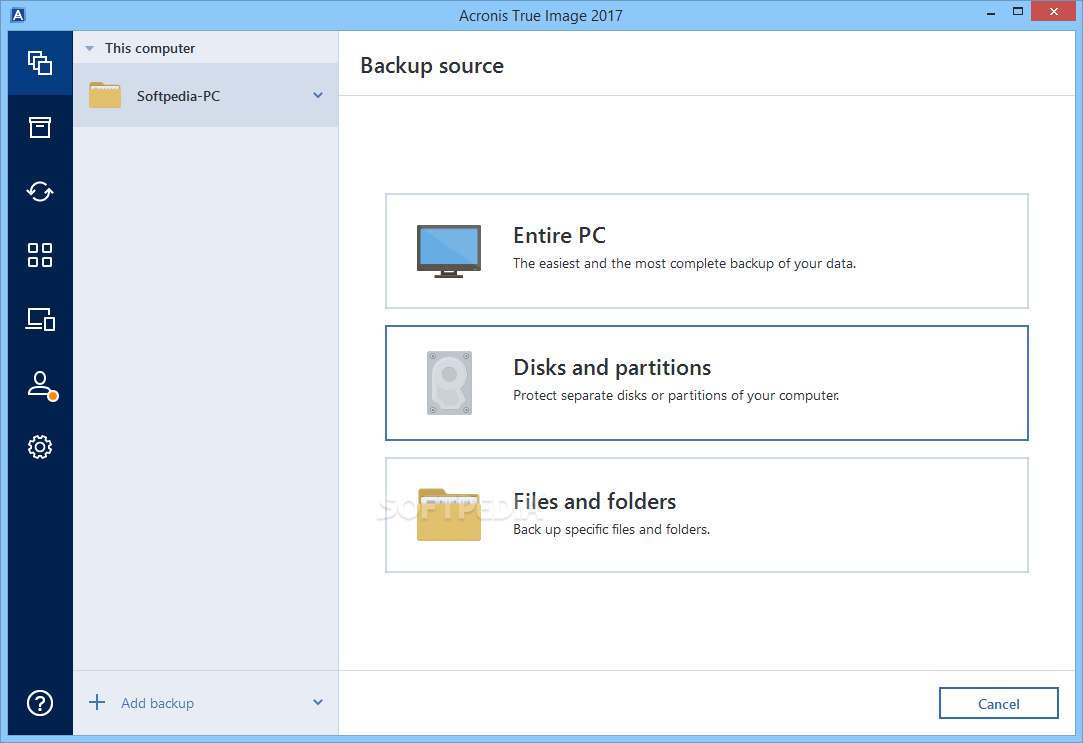This screenshot has height=743, width=1083.
Task: Click the hard disk drive icon
Action: [450, 383]
